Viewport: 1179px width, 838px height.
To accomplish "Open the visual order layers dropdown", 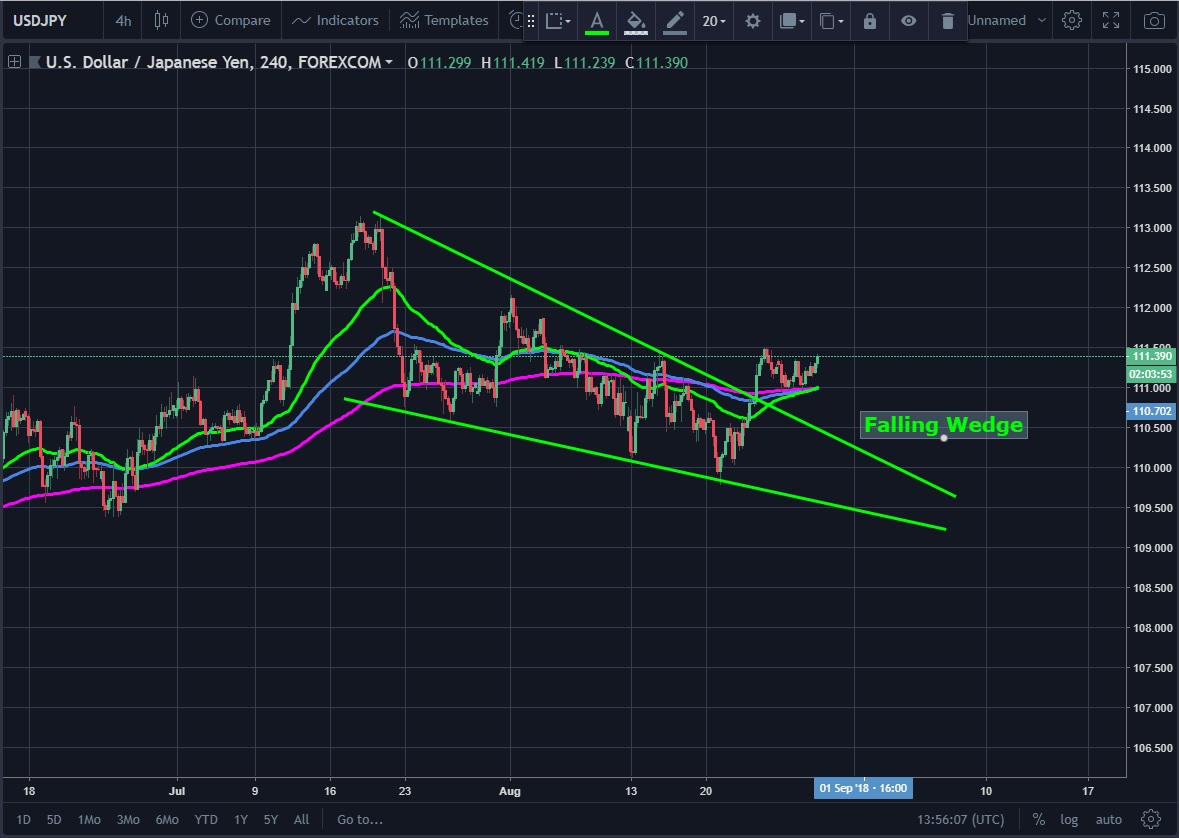I will [x=792, y=21].
